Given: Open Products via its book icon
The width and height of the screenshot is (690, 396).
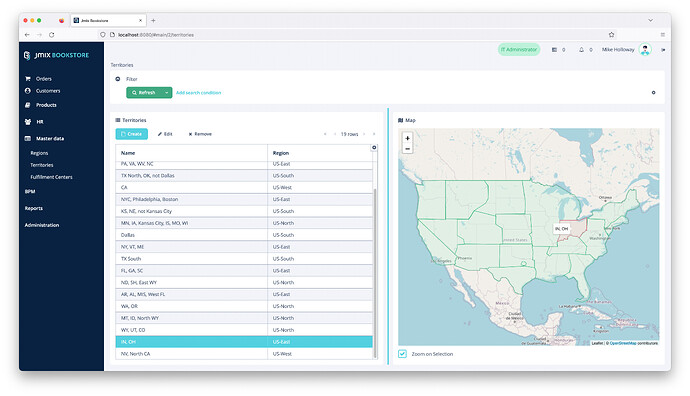Looking at the screenshot, I should [x=28, y=105].
